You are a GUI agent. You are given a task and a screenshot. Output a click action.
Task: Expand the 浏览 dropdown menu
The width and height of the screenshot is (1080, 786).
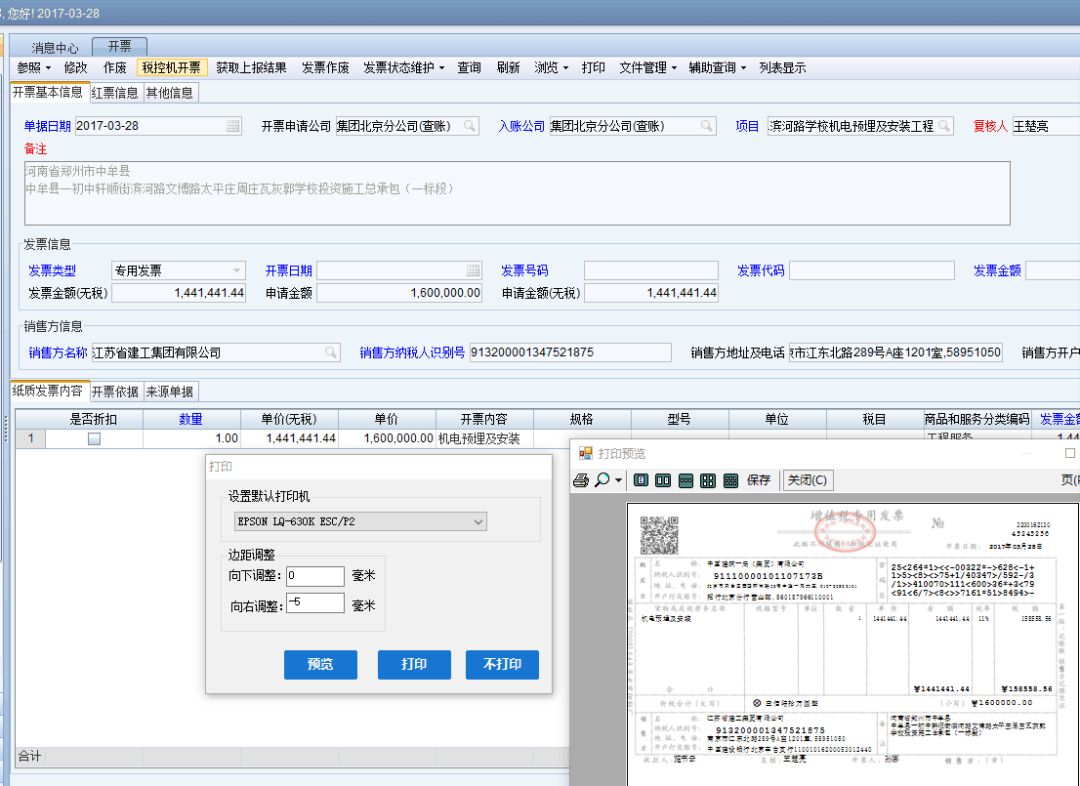[x=551, y=68]
